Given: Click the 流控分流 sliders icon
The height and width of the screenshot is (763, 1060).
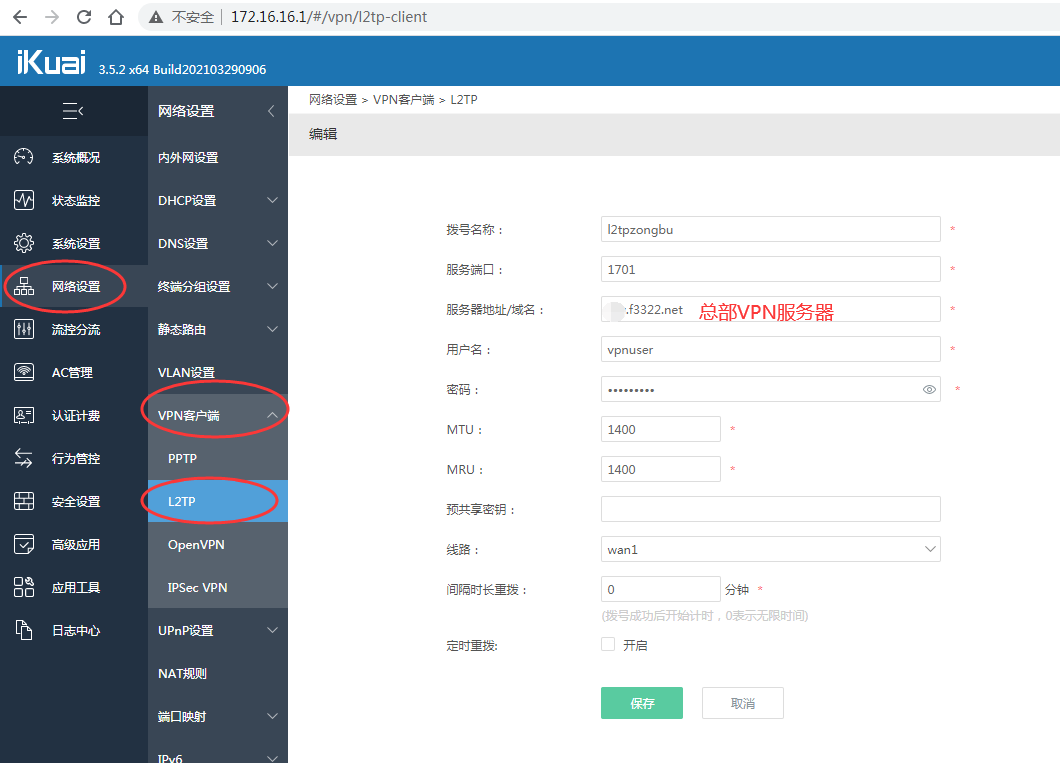Looking at the screenshot, I should pyautogui.click(x=24, y=329).
